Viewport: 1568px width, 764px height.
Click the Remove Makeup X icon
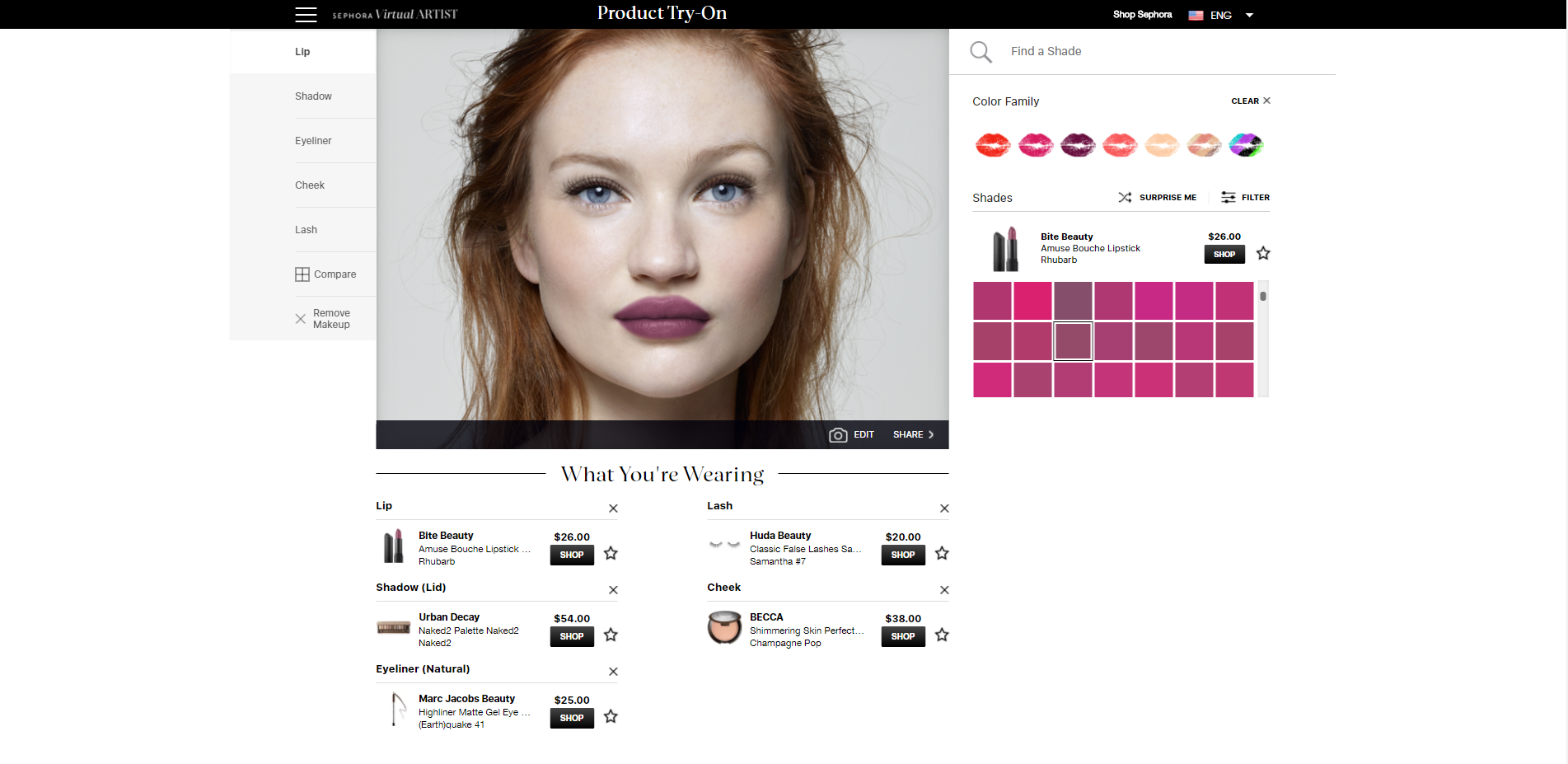pos(301,319)
